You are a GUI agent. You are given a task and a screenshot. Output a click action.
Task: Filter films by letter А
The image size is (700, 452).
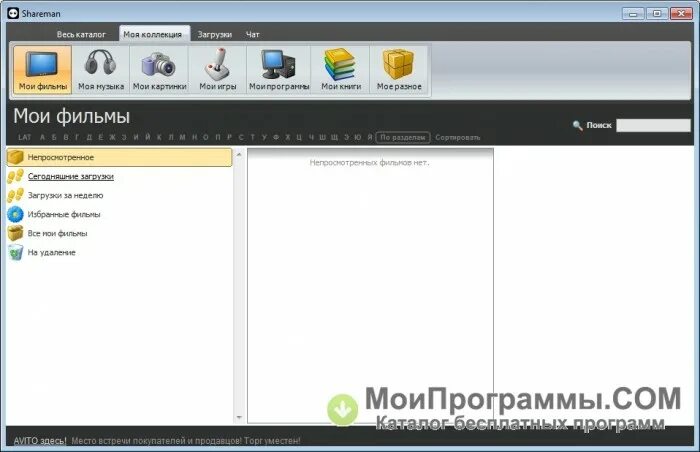click(42, 137)
